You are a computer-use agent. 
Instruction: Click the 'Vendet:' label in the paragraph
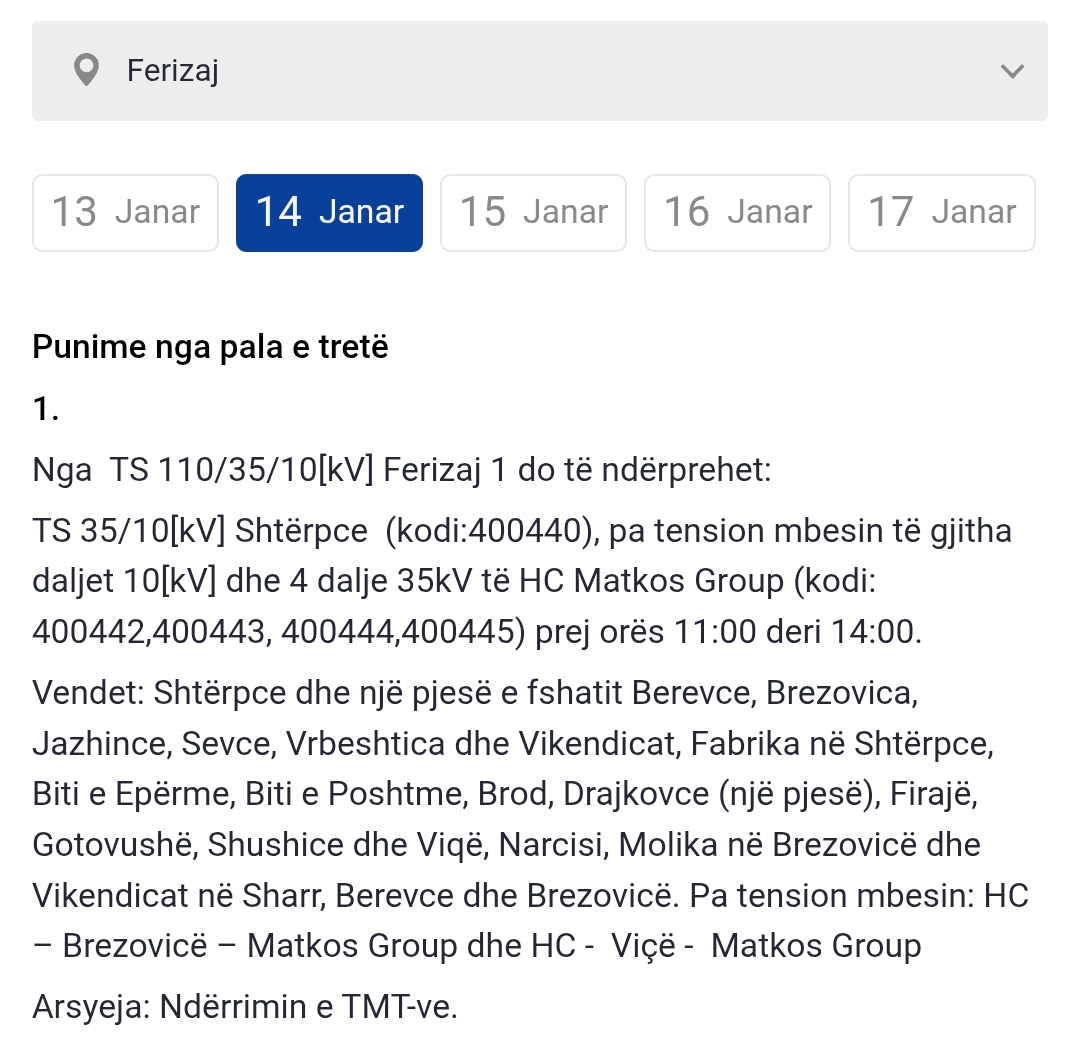[88, 693]
